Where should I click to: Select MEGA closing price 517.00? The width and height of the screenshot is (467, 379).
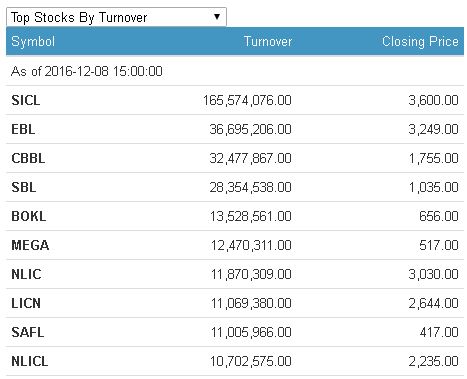tap(439, 245)
